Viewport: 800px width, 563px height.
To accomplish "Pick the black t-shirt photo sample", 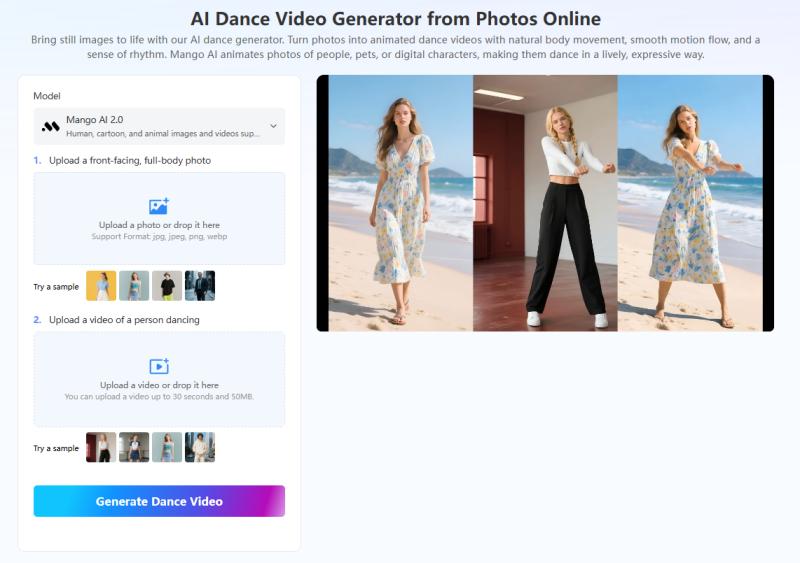I will pos(167,286).
